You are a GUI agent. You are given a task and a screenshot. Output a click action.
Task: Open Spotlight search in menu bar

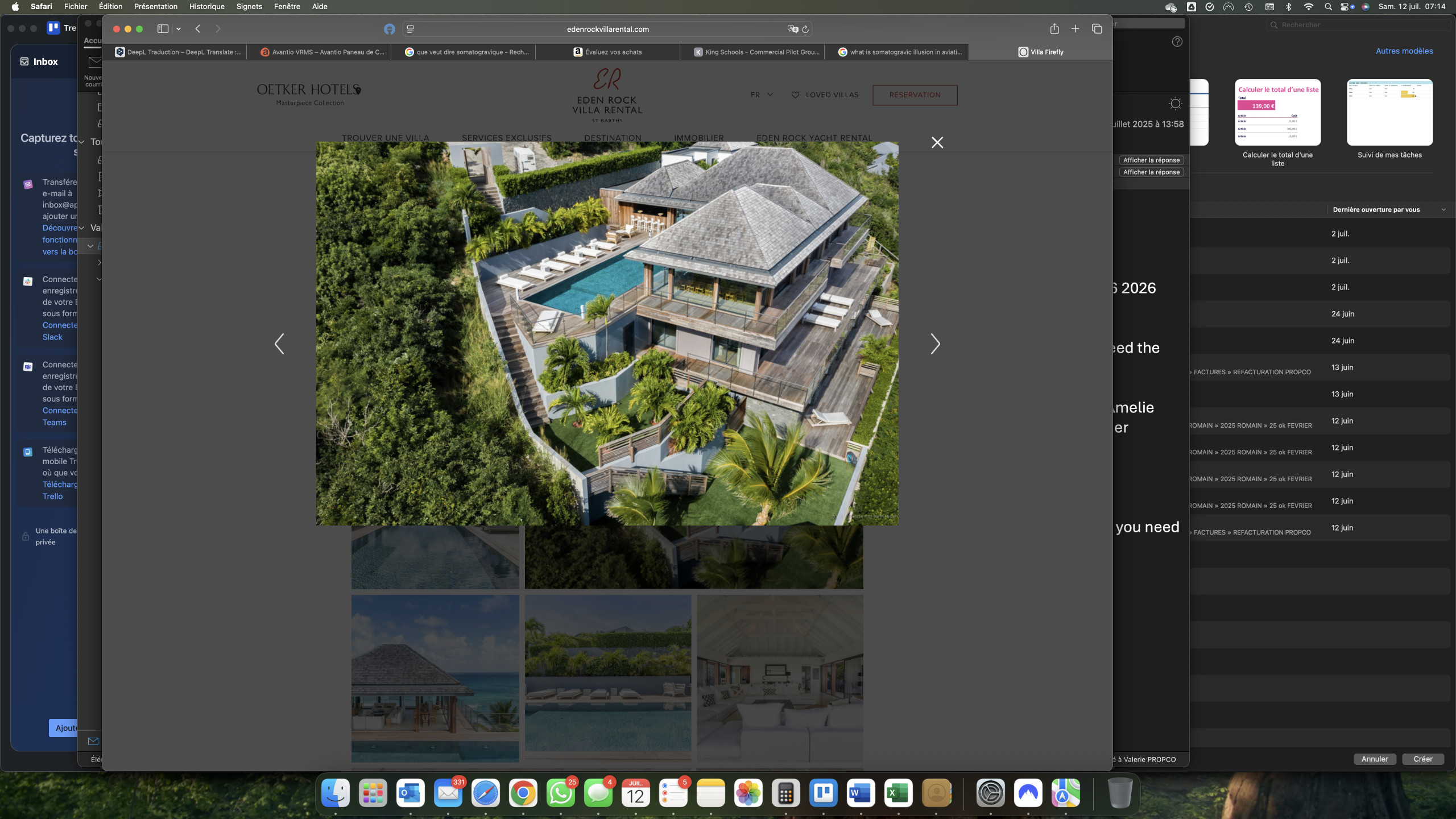coord(1328,7)
